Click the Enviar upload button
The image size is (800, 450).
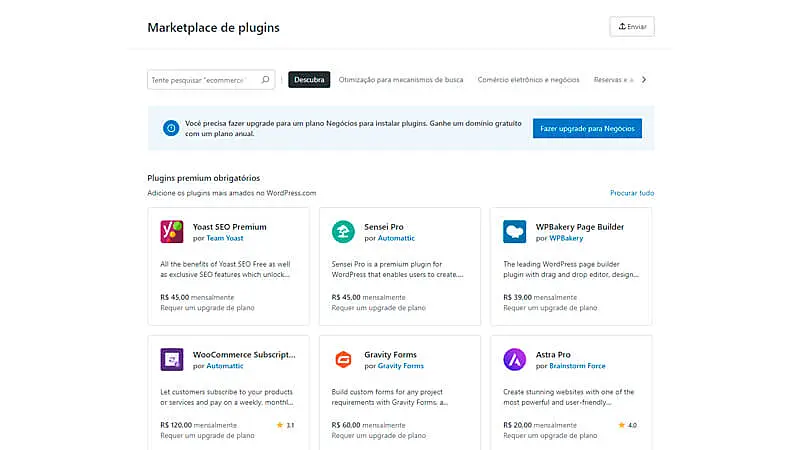pos(632,27)
